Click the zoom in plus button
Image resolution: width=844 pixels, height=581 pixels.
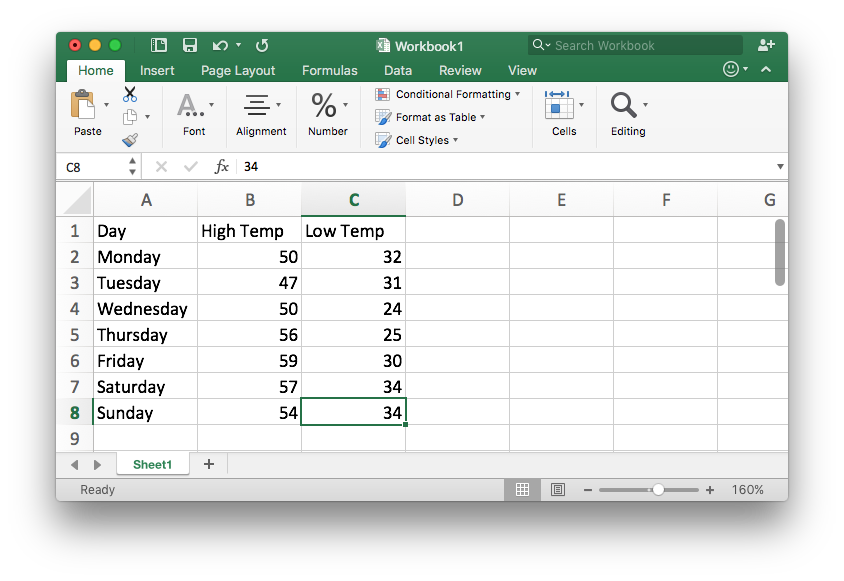710,490
